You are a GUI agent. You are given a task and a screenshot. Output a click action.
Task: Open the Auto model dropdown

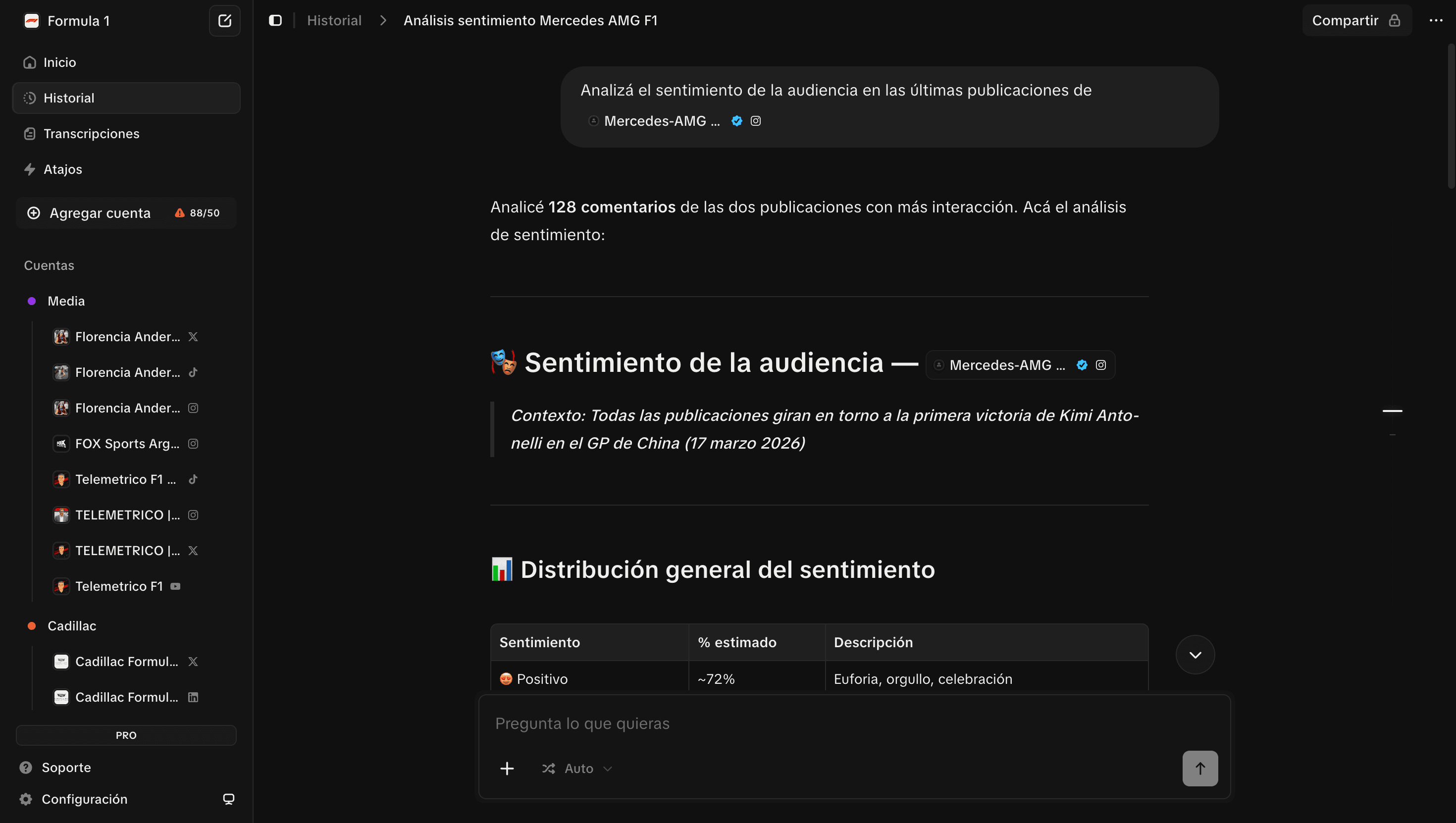click(x=577, y=768)
